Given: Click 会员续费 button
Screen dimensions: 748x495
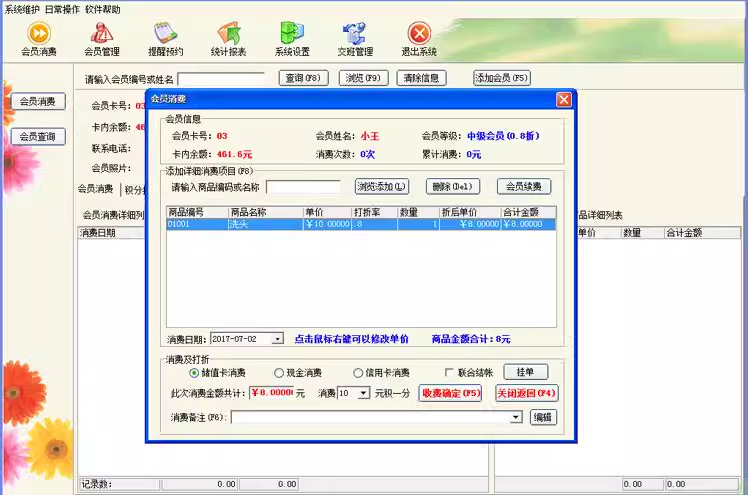Looking at the screenshot, I should tap(524, 186).
